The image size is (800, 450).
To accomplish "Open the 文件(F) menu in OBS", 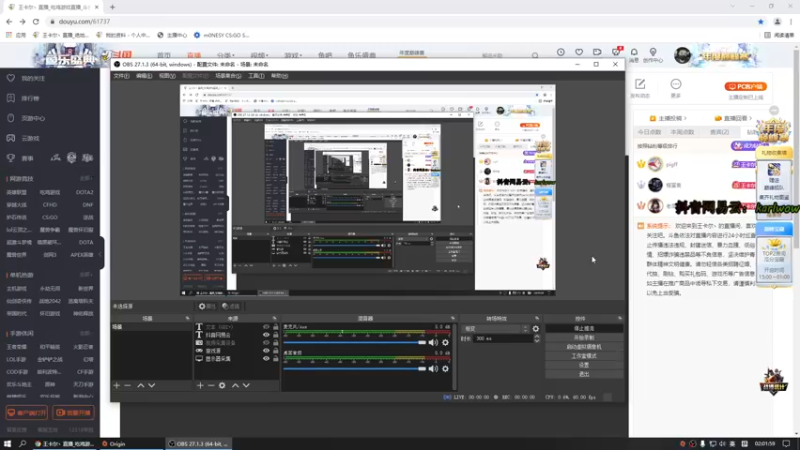I will [x=121, y=76].
